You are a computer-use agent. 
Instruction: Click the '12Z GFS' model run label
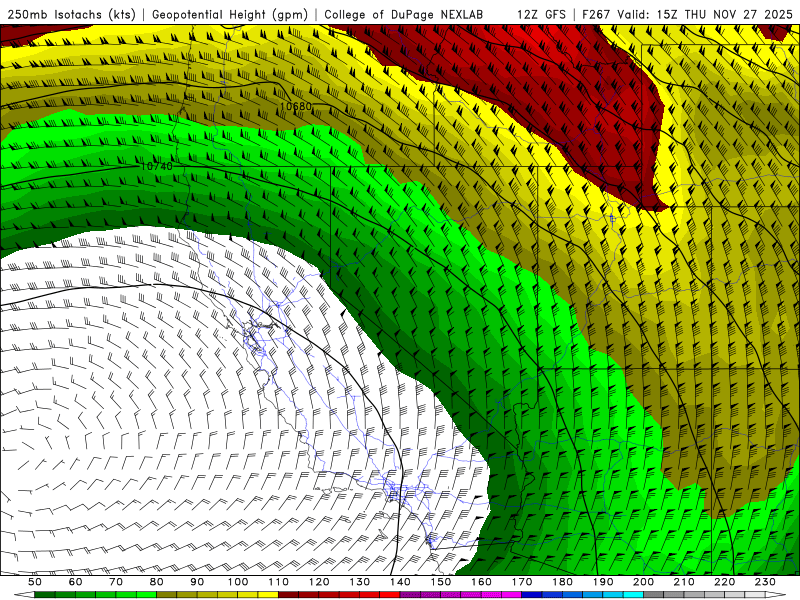(x=541, y=14)
